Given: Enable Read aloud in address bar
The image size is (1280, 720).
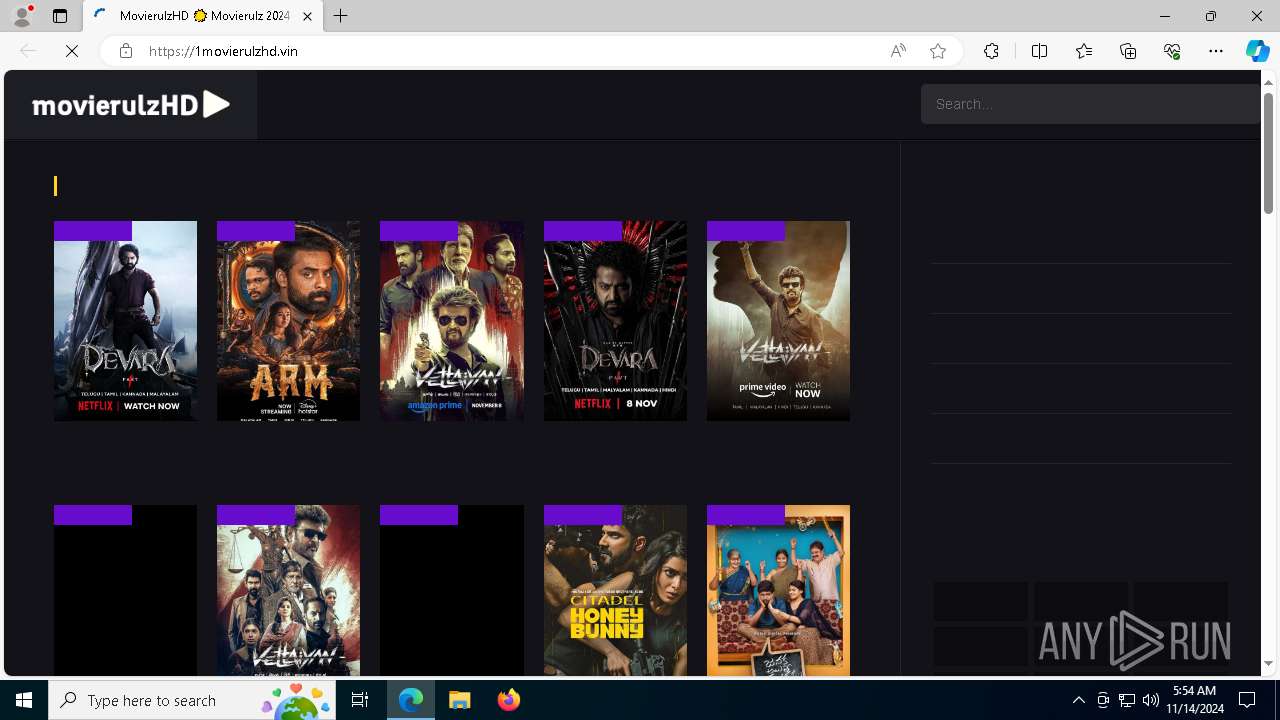Looking at the screenshot, I should click(x=898, y=51).
